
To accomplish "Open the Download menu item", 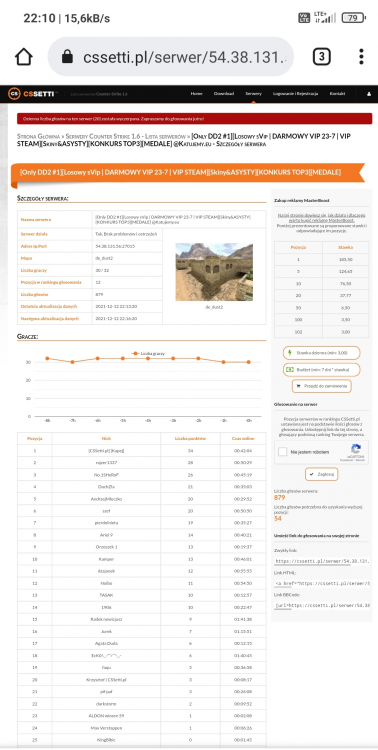I will click(223, 94).
